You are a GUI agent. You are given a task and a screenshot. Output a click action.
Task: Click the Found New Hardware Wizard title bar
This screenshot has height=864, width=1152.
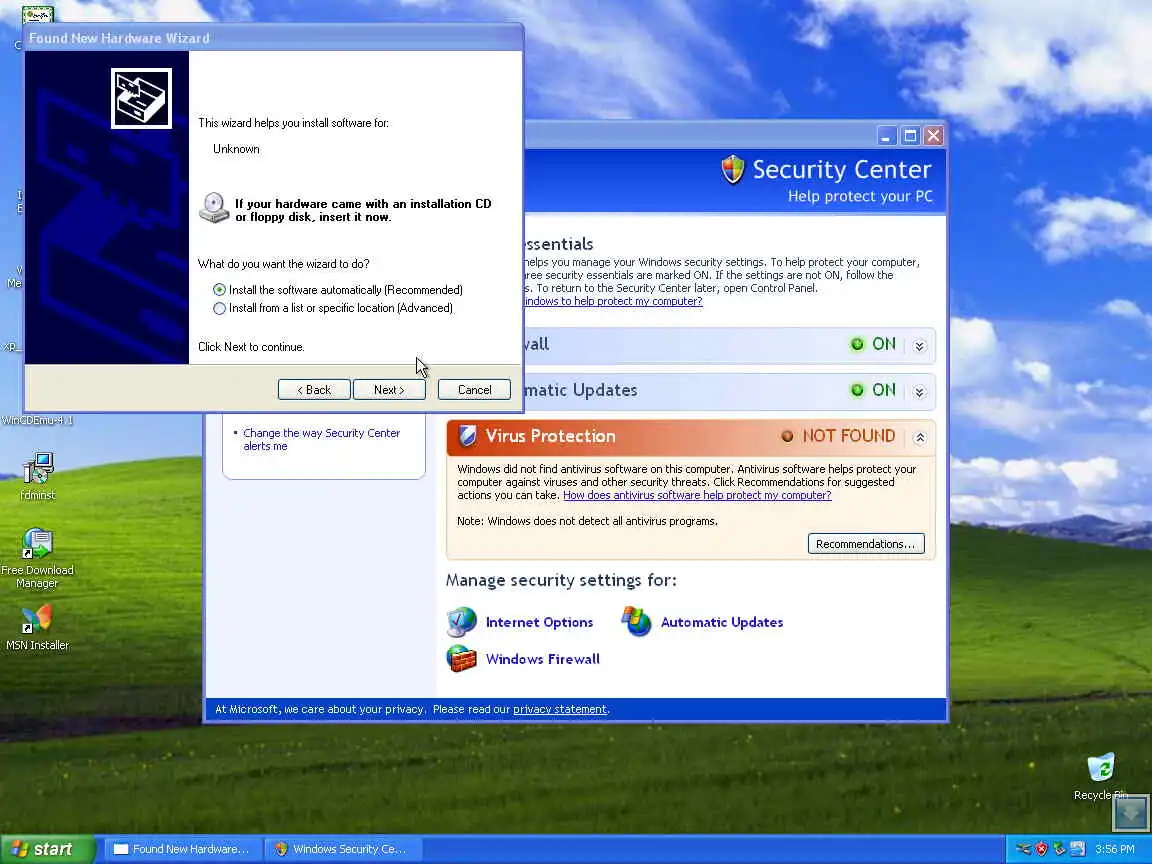273,38
